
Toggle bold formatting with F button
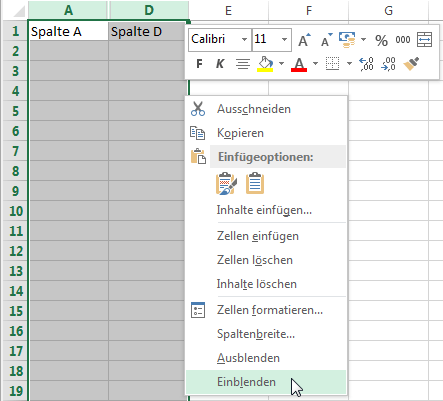tap(199, 64)
